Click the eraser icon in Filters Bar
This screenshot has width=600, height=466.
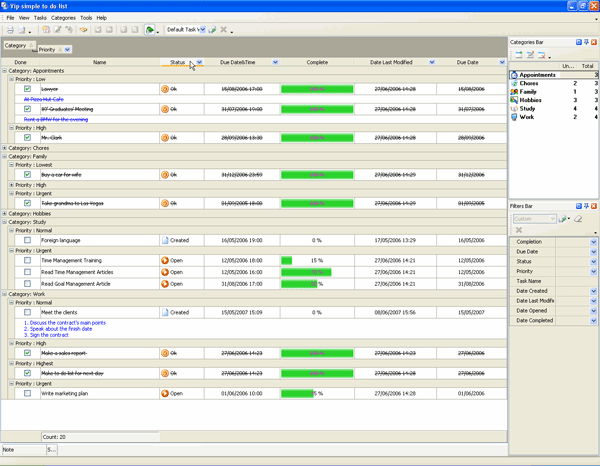point(578,219)
